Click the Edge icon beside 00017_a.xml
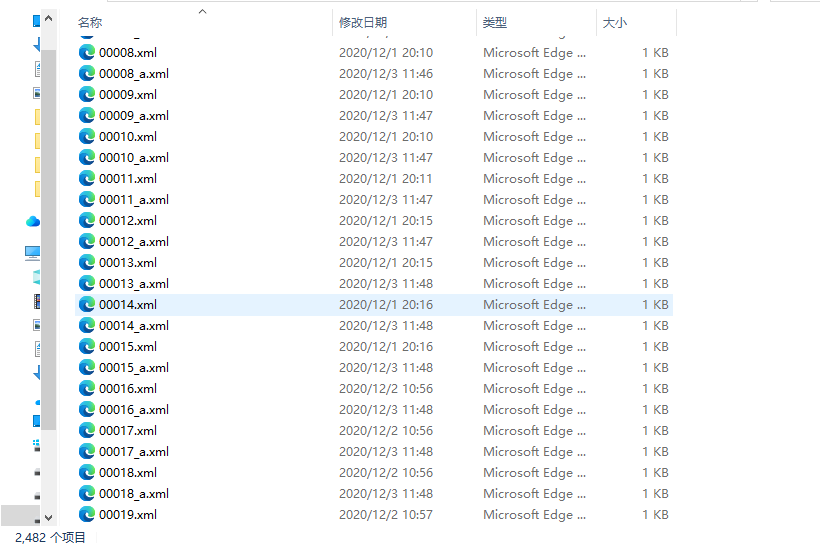The width and height of the screenshot is (820, 550). tap(87, 451)
